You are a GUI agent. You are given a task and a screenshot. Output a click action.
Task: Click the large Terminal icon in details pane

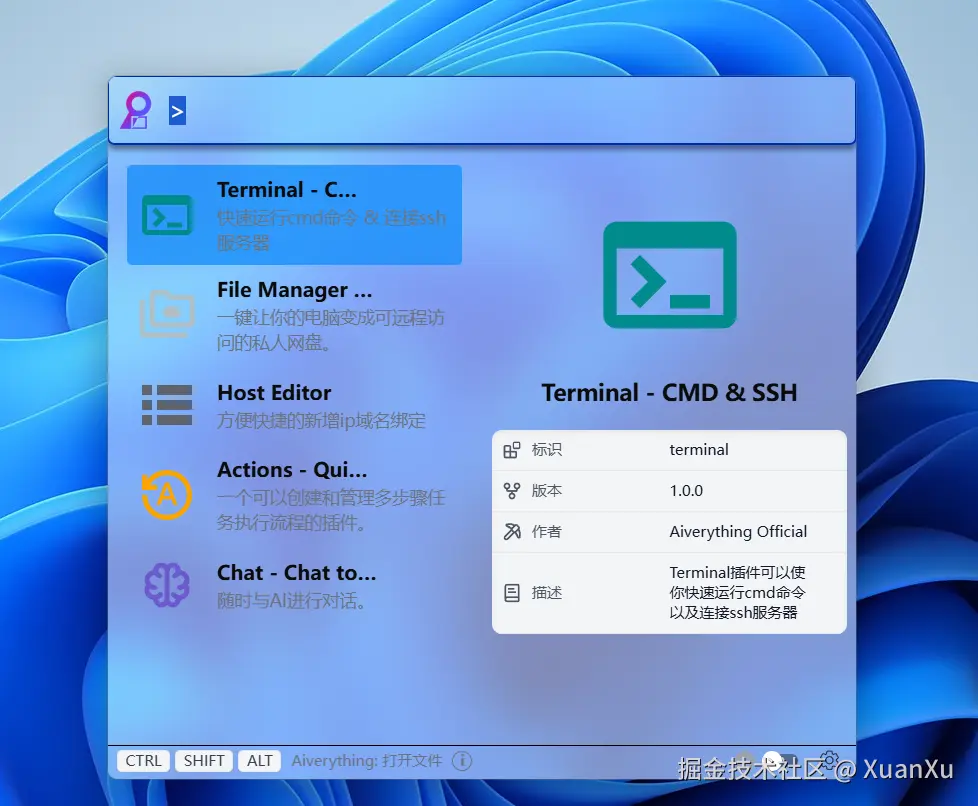click(670, 274)
